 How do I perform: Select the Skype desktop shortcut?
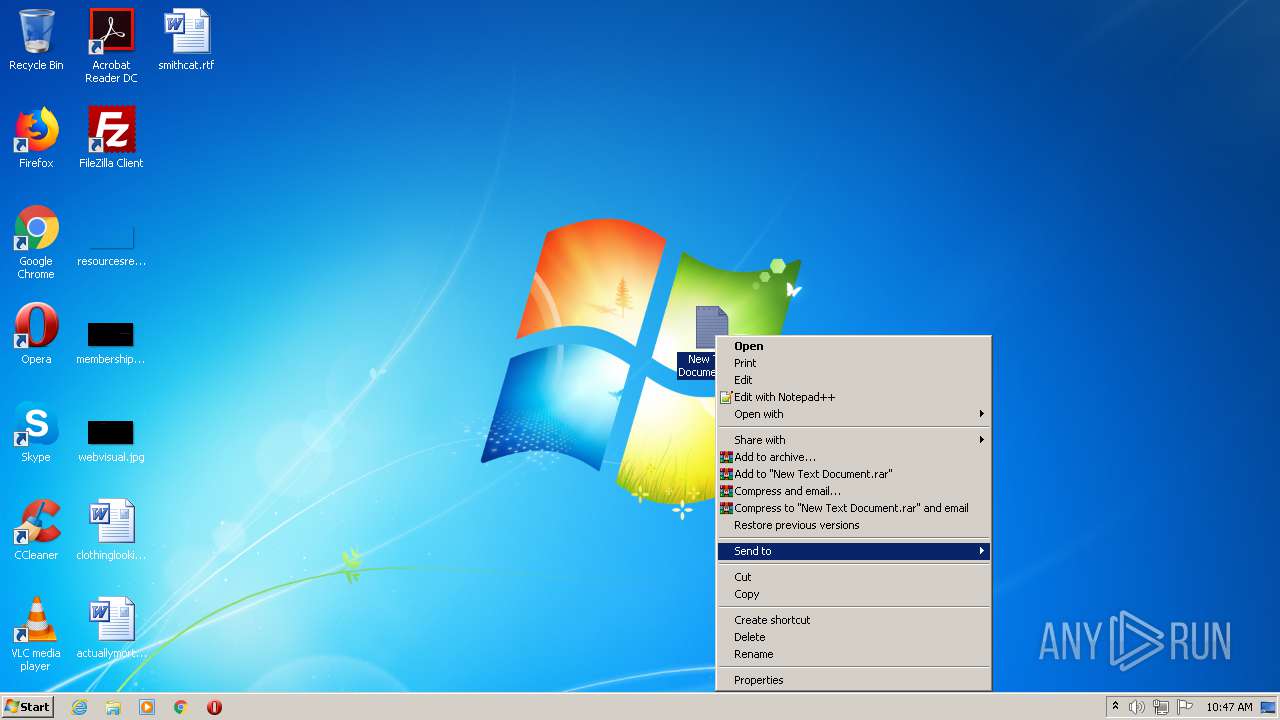36,432
